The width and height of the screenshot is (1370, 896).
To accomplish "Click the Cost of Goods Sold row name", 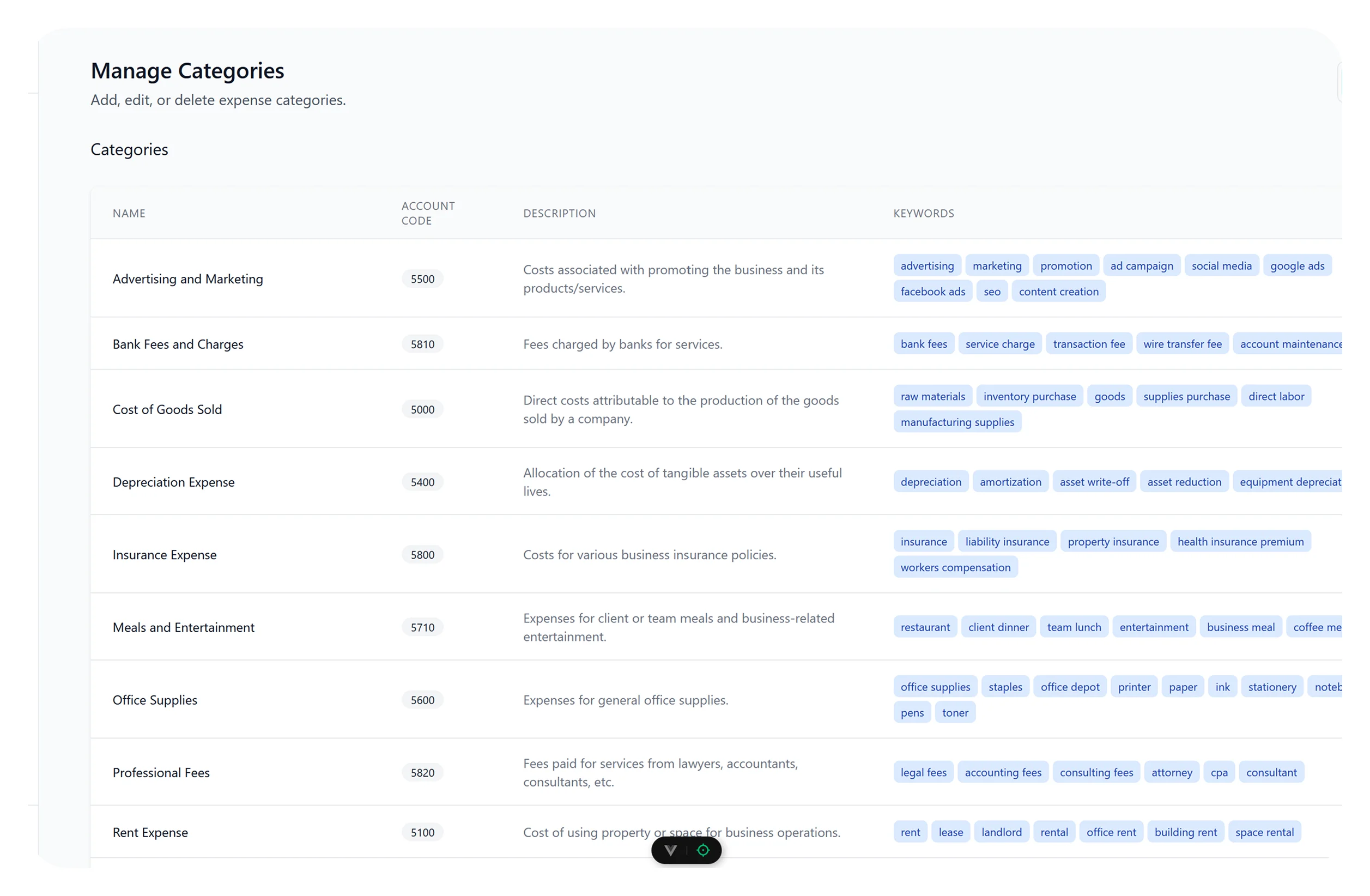I will (167, 409).
